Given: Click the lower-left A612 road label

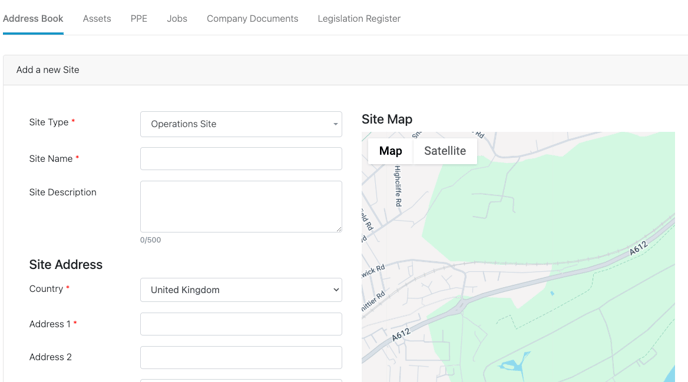Looking at the screenshot, I should [x=401, y=335].
